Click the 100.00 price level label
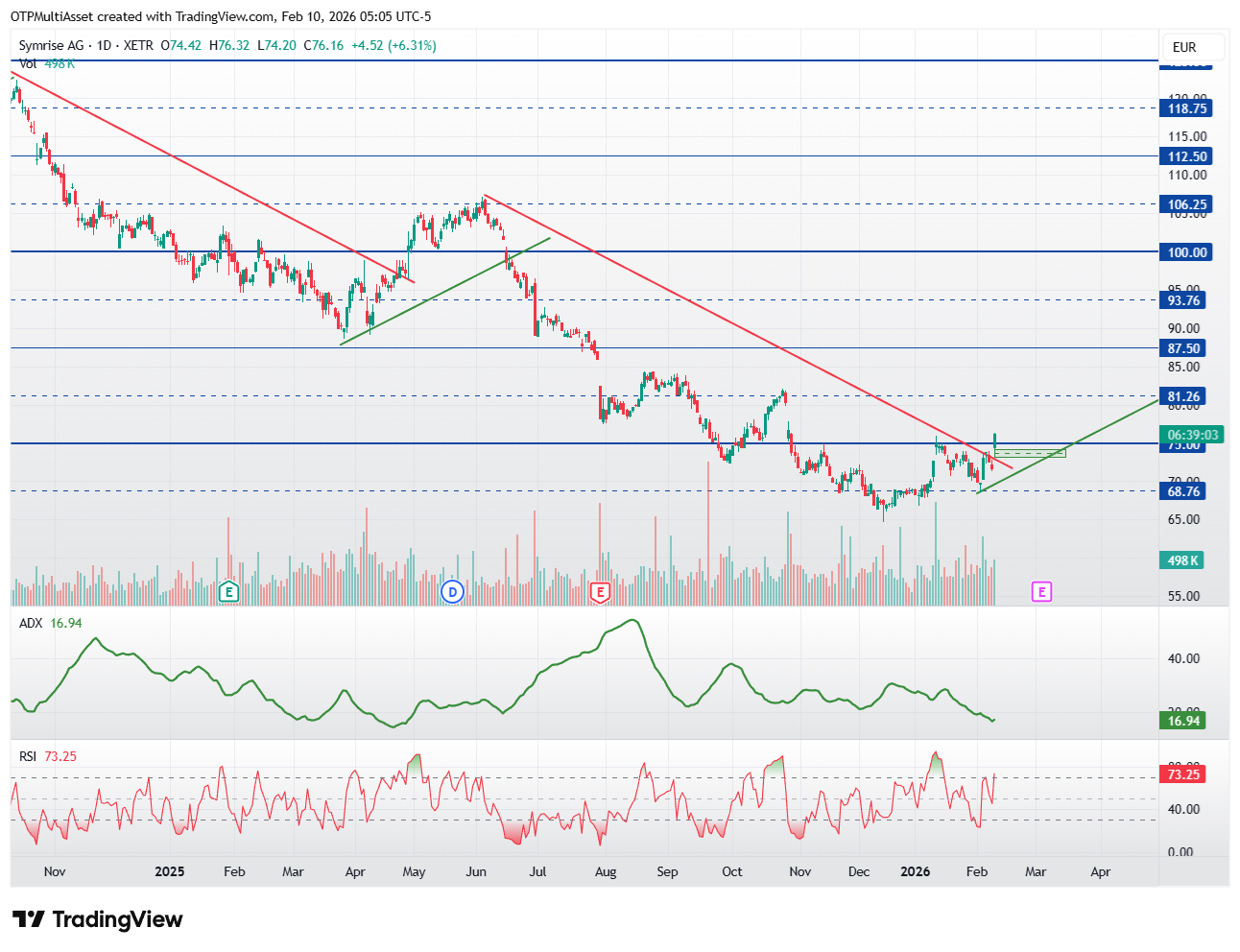Screen dimensions: 1240x952 point(1186,252)
